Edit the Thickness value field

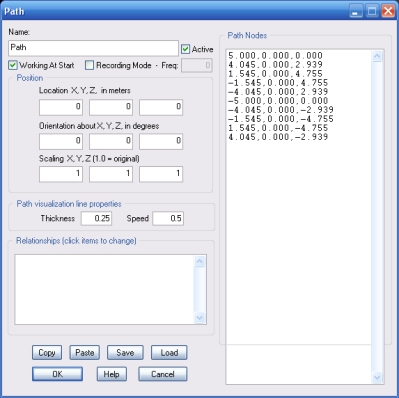click(96, 219)
